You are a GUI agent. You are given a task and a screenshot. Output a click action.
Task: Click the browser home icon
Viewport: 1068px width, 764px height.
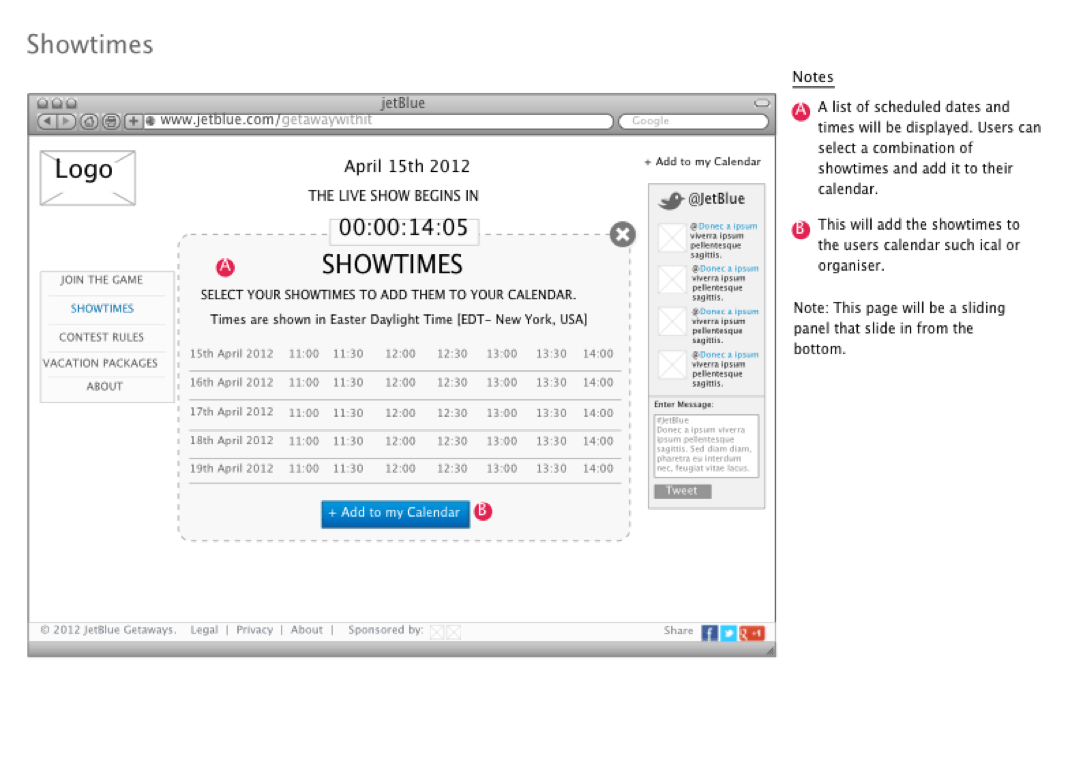pos(89,121)
